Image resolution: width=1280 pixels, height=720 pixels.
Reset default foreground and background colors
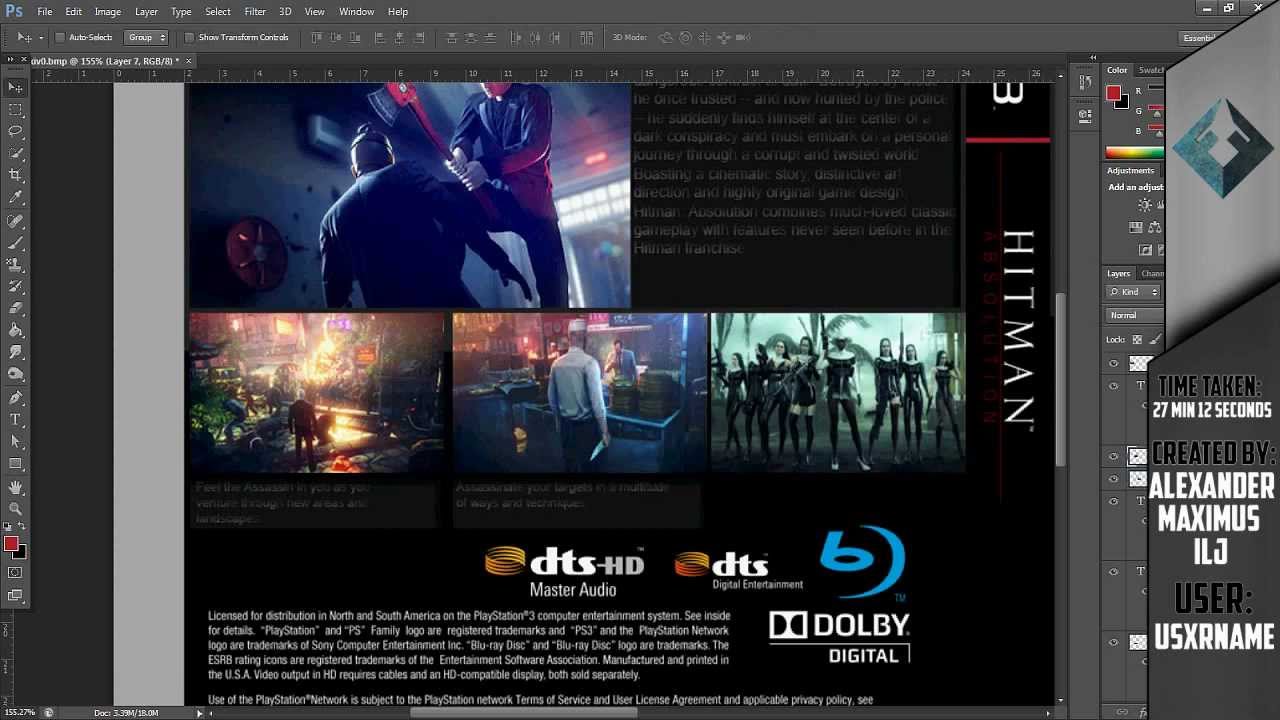click(x=9, y=527)
